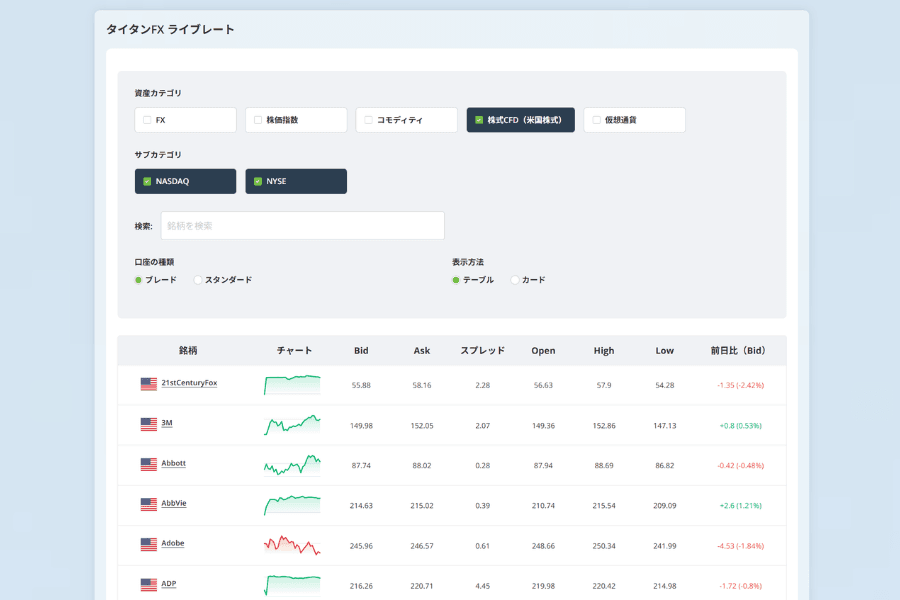900x600 pixels.
Task: Open the 21stCenturyFox symbol link
Action: (x=189, y=382)
